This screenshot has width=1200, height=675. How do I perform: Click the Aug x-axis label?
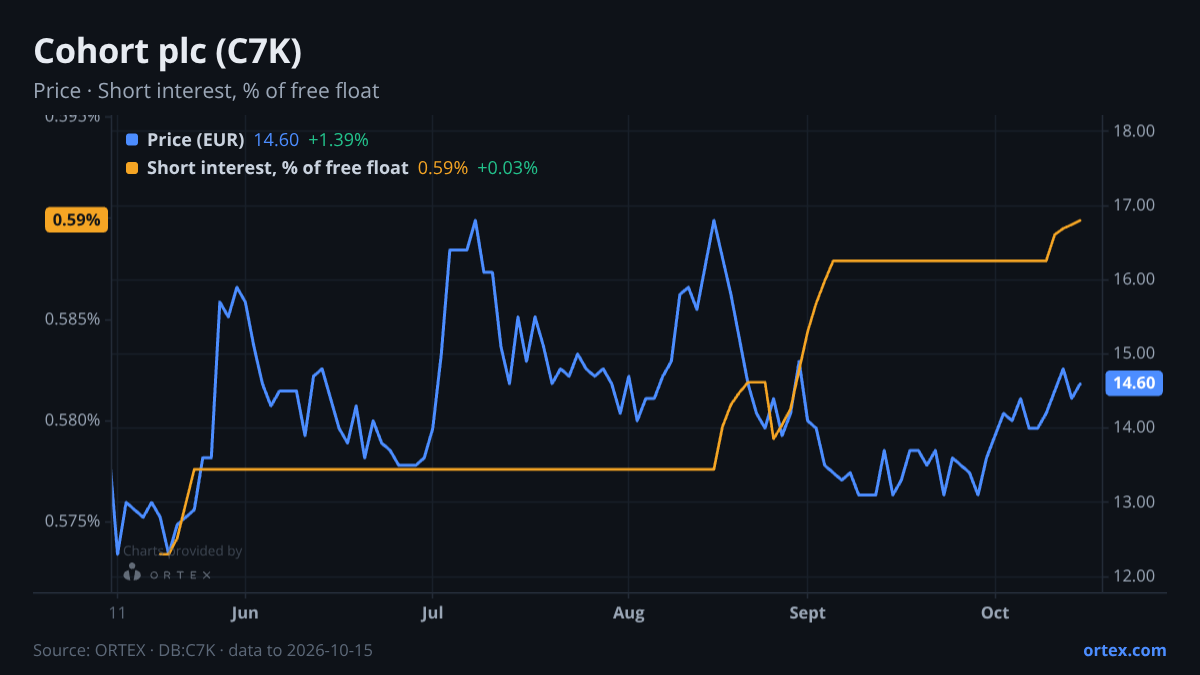click(628, 613)
